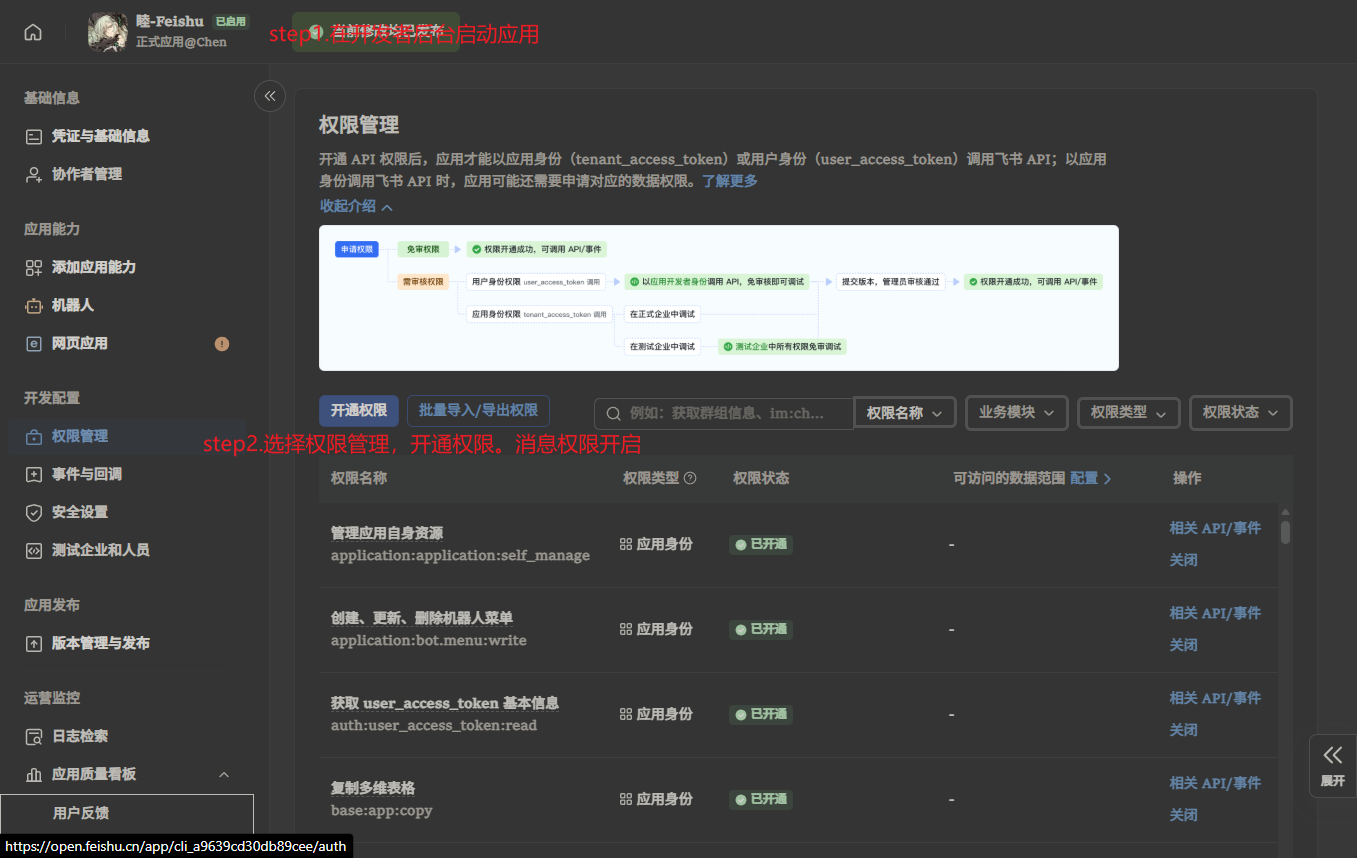Click the 测试企业和人员 code icon
The height and width of the screenshot is (858, 1357).
click(33, 550)
